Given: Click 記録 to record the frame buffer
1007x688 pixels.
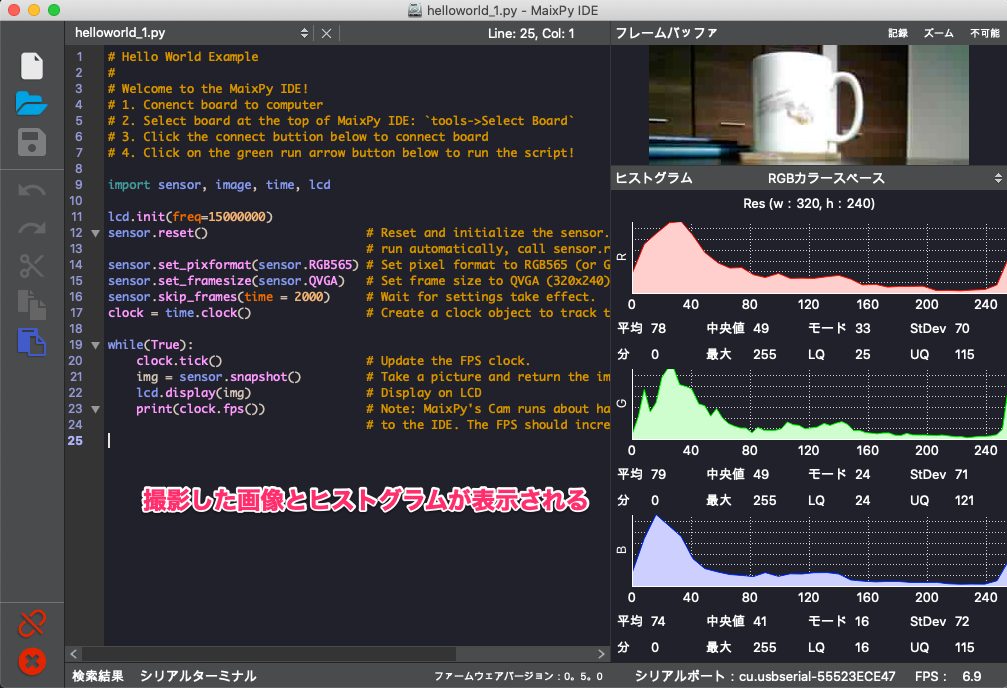Looking at the screenshot, I should (898, 33).
